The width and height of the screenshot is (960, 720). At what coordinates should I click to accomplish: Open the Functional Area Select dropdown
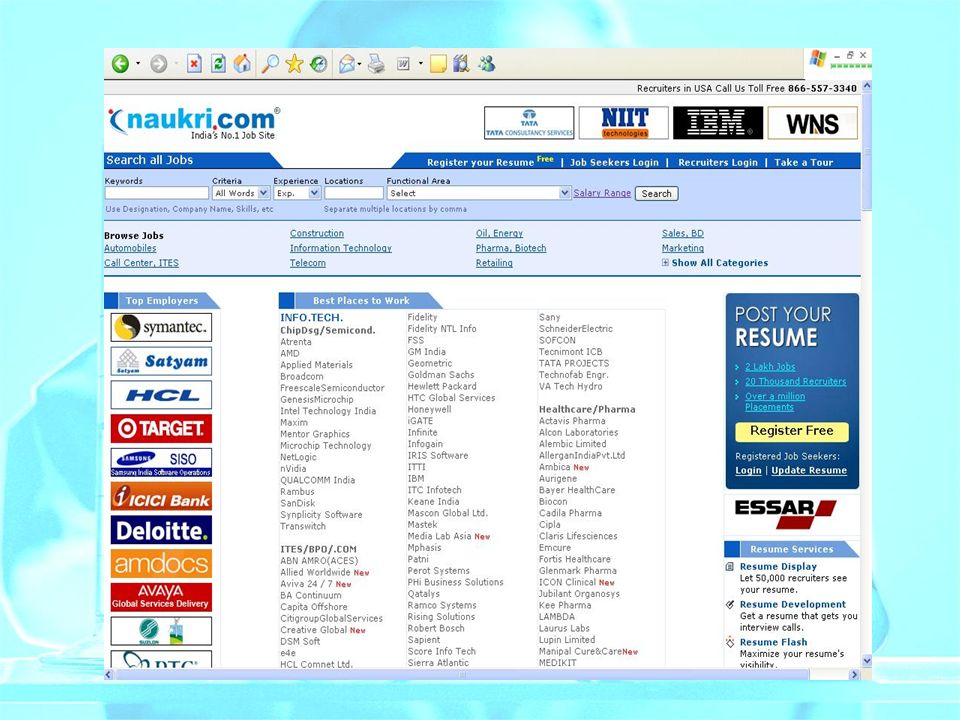point(479,193)
